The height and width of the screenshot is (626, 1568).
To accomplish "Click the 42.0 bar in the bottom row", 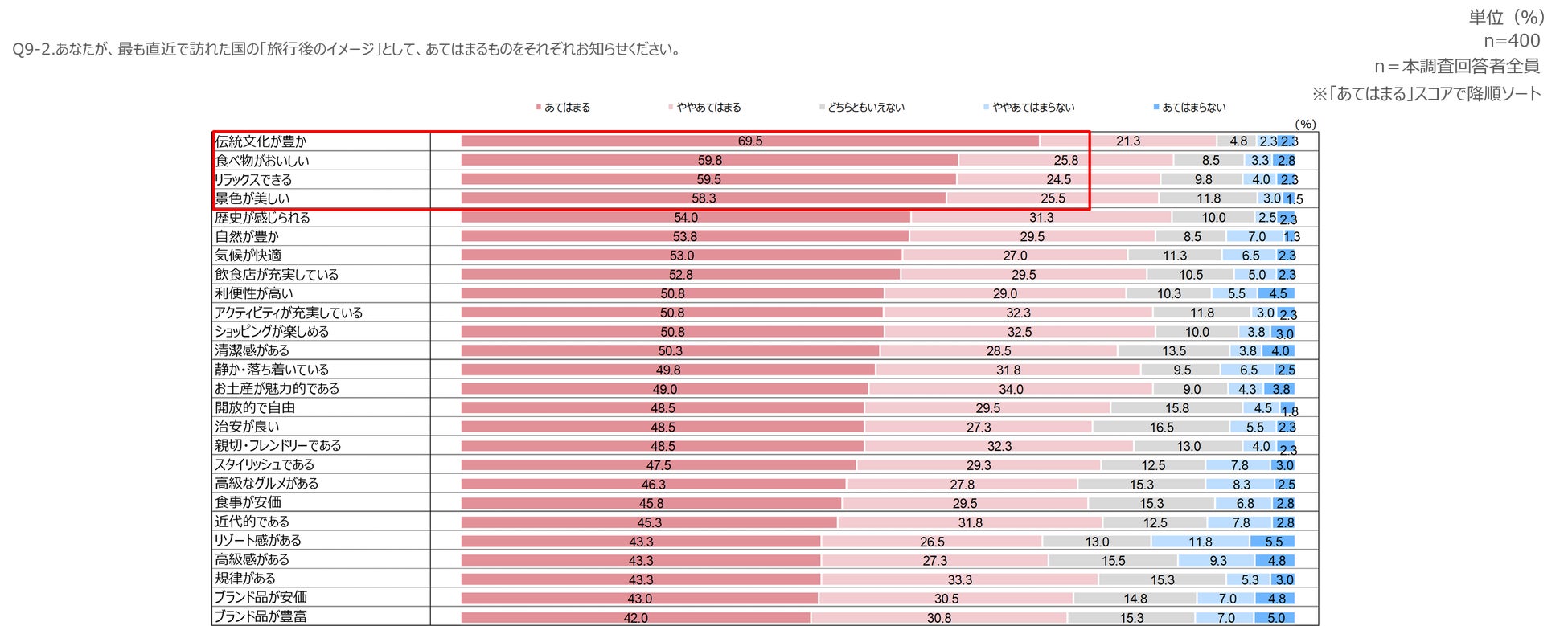I will tap(635, 618).
